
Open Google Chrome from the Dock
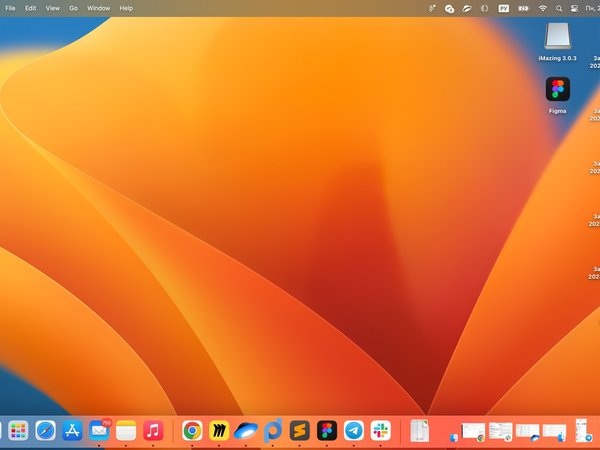[192, 431]
